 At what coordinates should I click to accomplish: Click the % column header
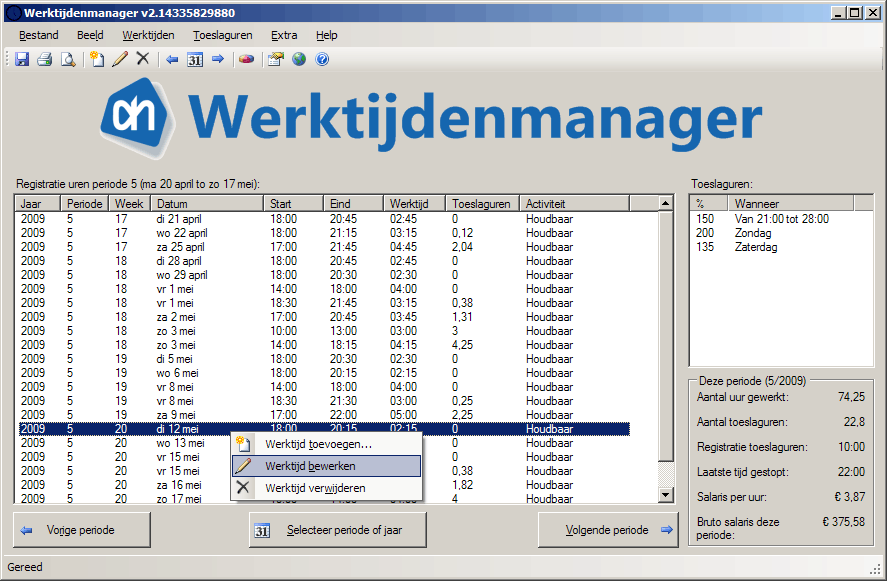[709, 204]
